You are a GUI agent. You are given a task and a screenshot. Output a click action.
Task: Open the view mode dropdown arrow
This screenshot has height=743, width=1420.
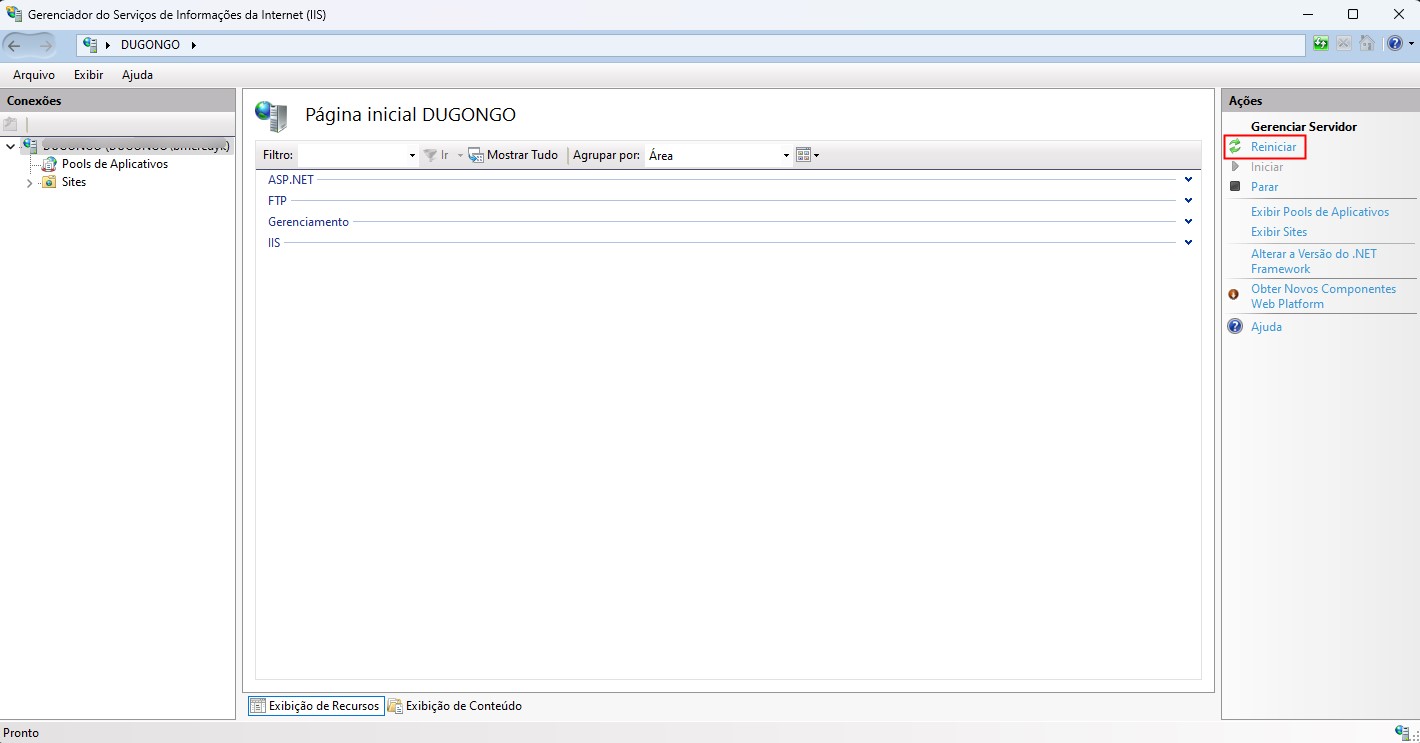pyautogui.click(x=817, y=155)
